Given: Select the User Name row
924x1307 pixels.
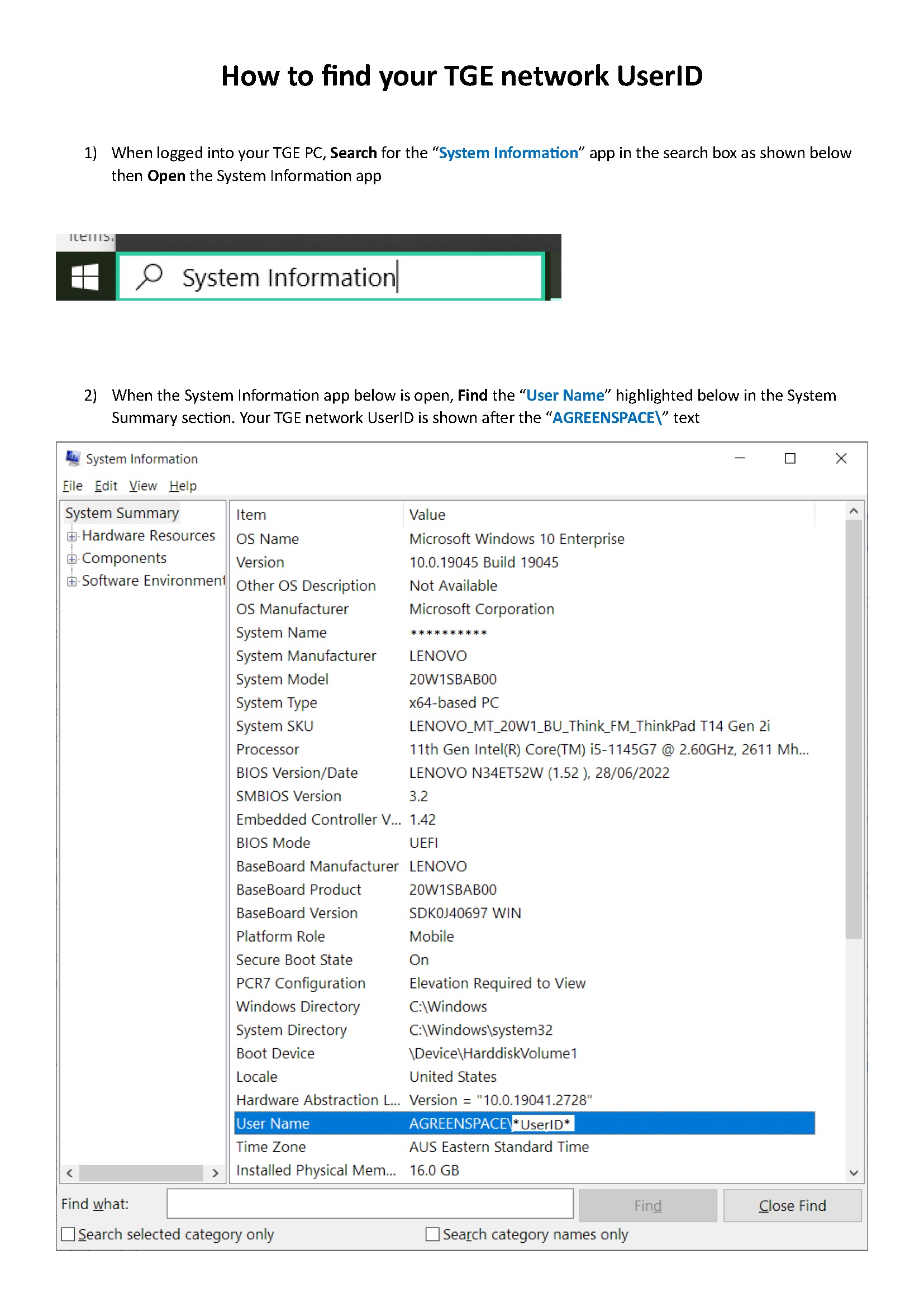Looking at the screenshot, I should pos(524,1123).
